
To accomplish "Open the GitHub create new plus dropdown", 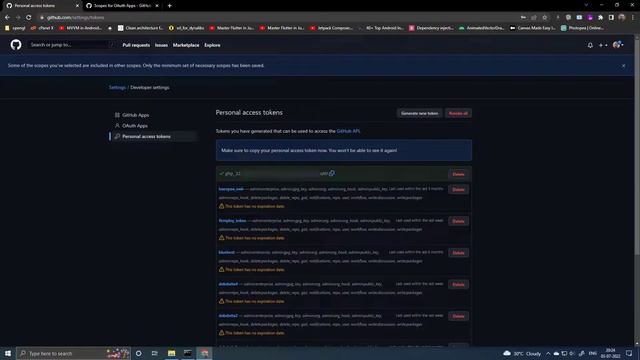I will (x=603, y=45).
